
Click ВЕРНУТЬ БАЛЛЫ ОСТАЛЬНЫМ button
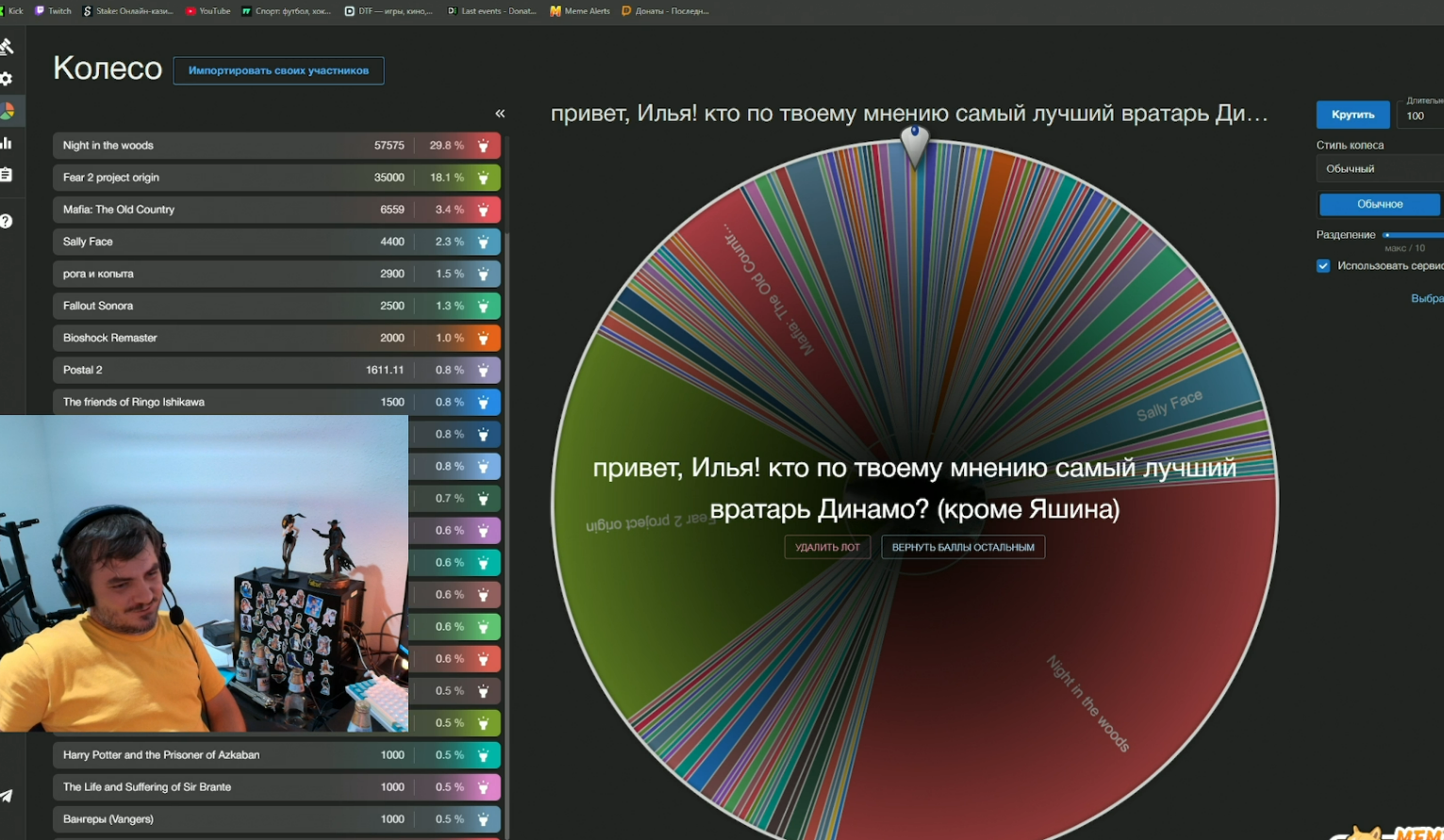[x=963, y=547]
